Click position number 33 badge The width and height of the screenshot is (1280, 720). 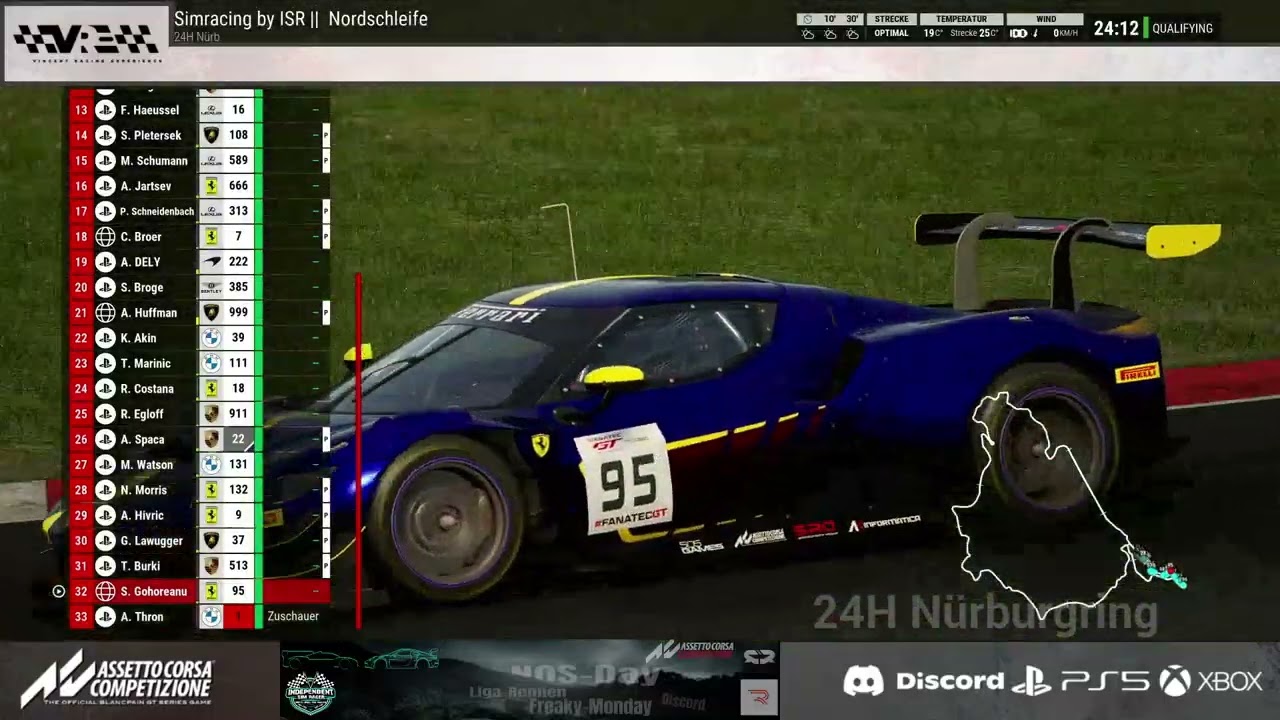coord(81,617)
